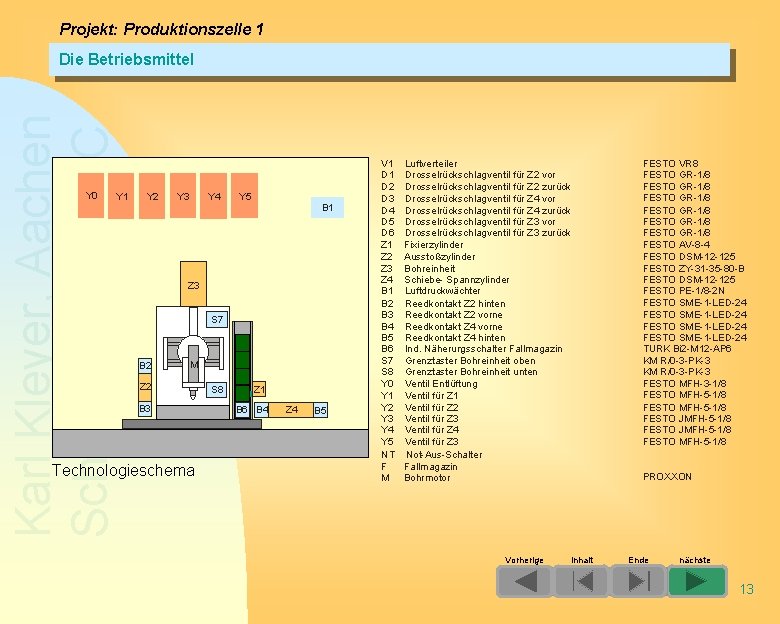The height and width of the screenshot is (624, 780).
Task: Click 'Reedkontakt Z4 hinten' entry
Action: [x=455, y=338]
